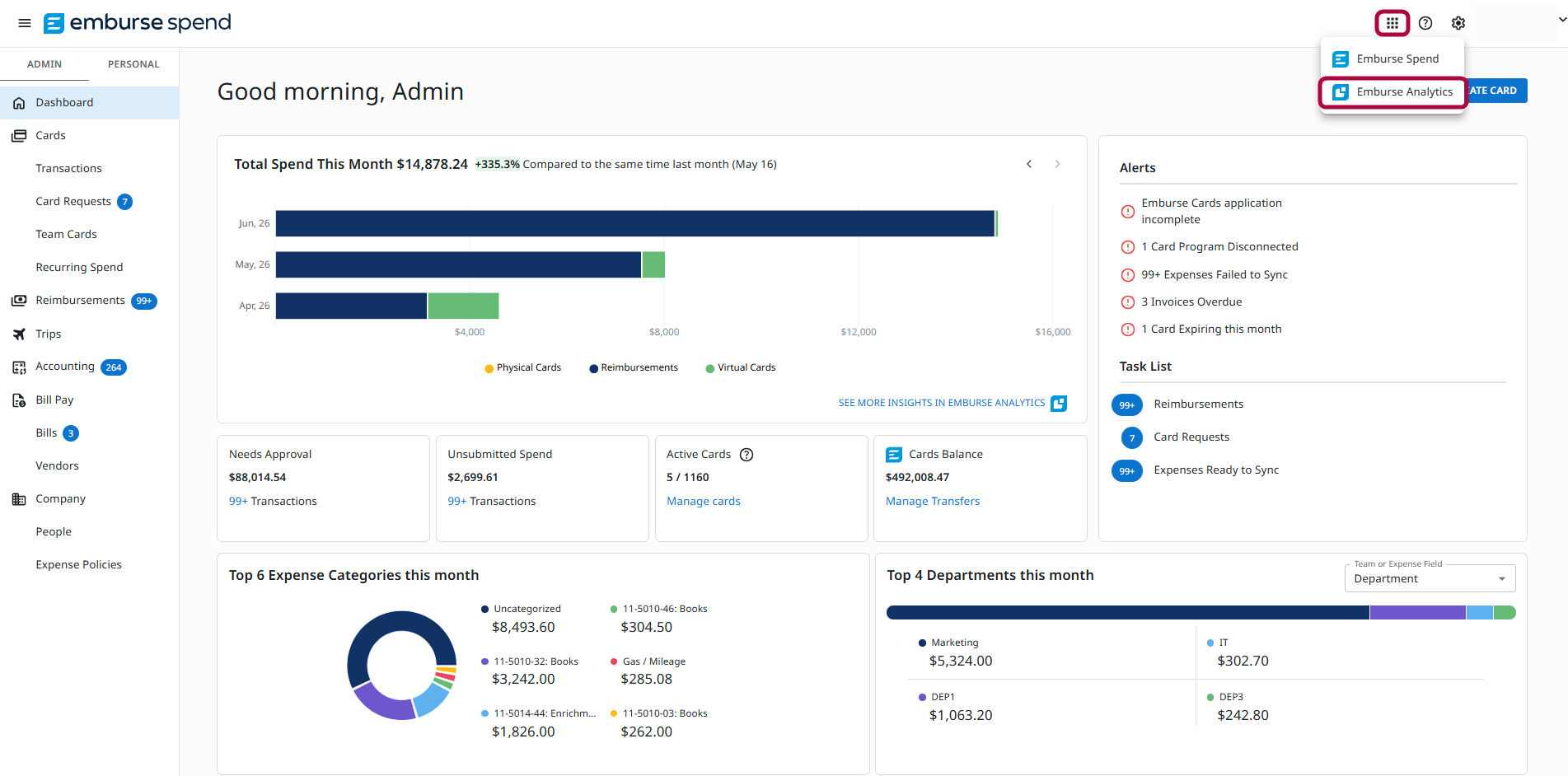Image resolution: width=1568 pixels, height=776 pixels.
Task: Open 99+ Expenses Failed to Sync alert
Action: point(1214,274)
